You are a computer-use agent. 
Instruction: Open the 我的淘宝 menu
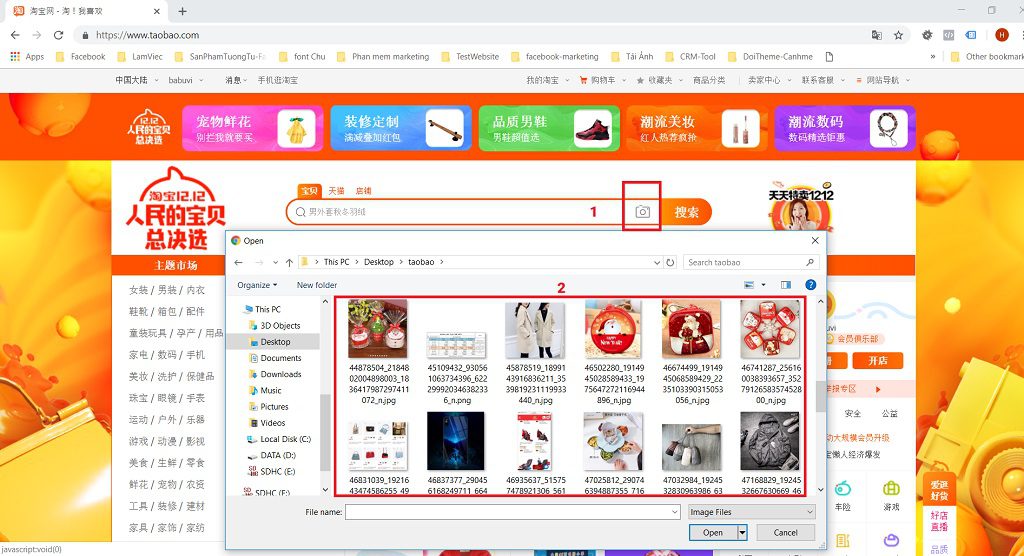point(547,80)
